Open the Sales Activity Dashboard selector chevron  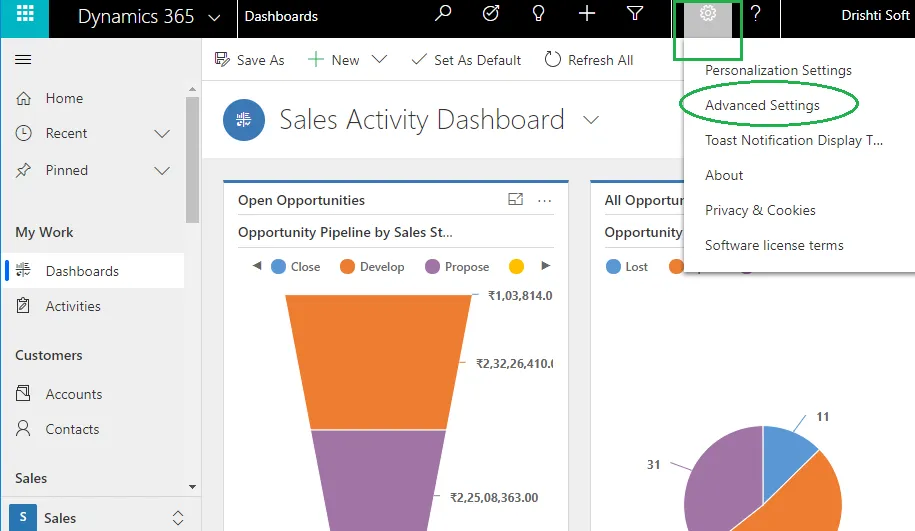coord(591,120)
